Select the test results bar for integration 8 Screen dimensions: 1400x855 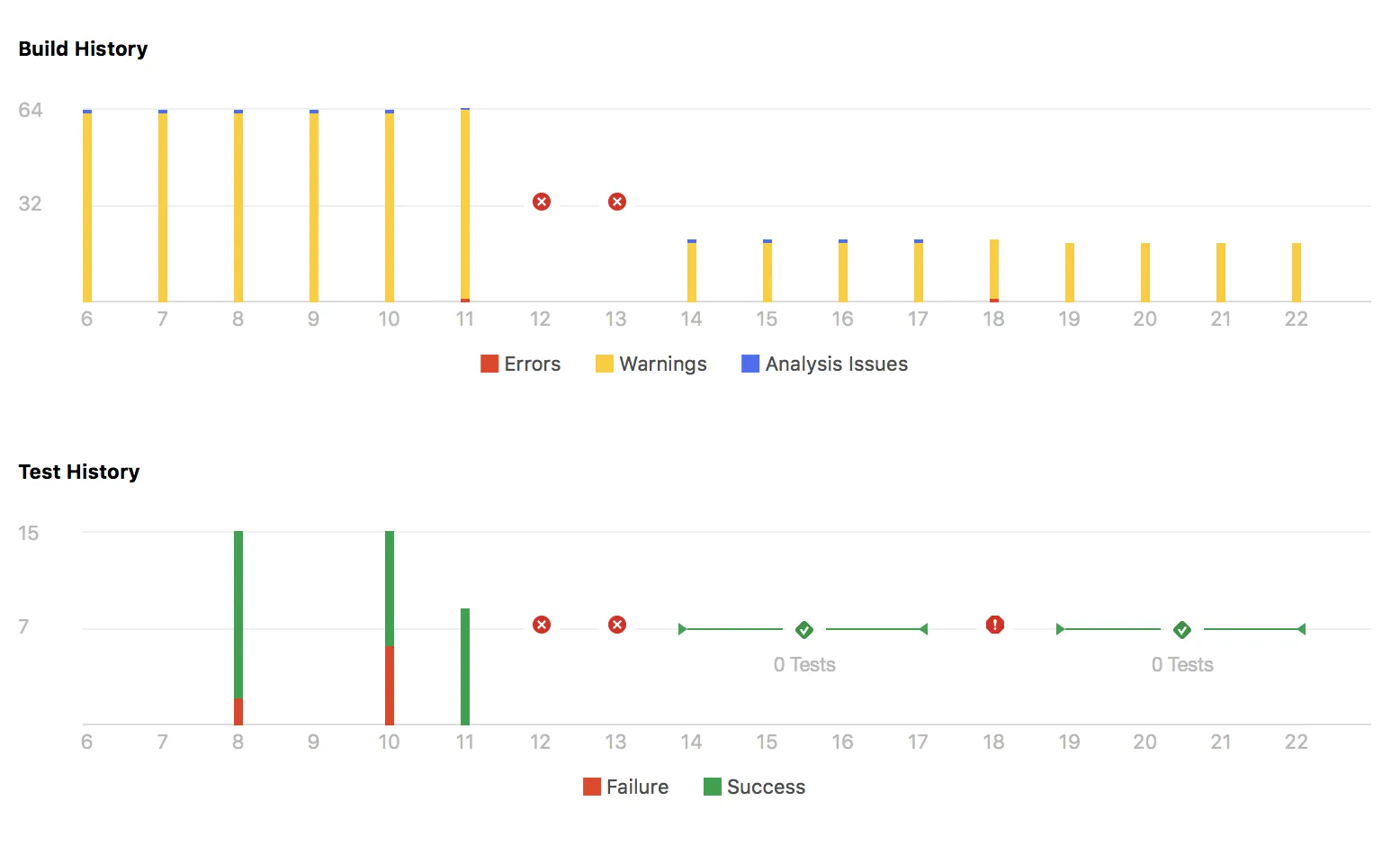(x=238, y=627)
